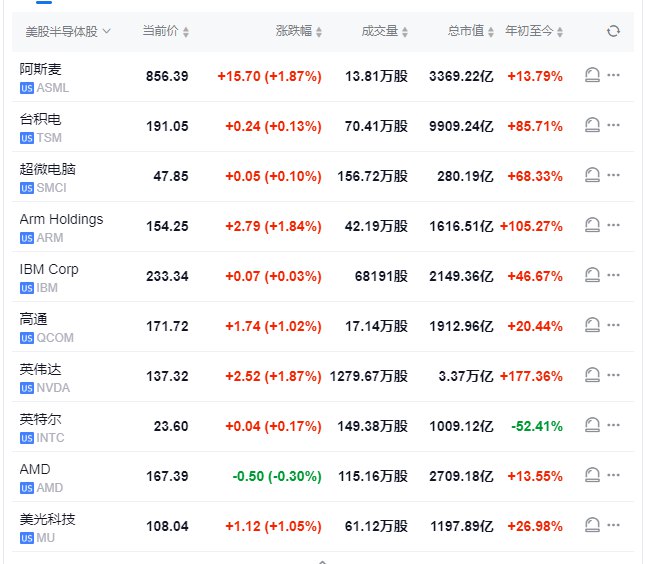Open the IBM Corp stock page
The width and height of the screenshot is (646, 564).
tap(49, 269)
